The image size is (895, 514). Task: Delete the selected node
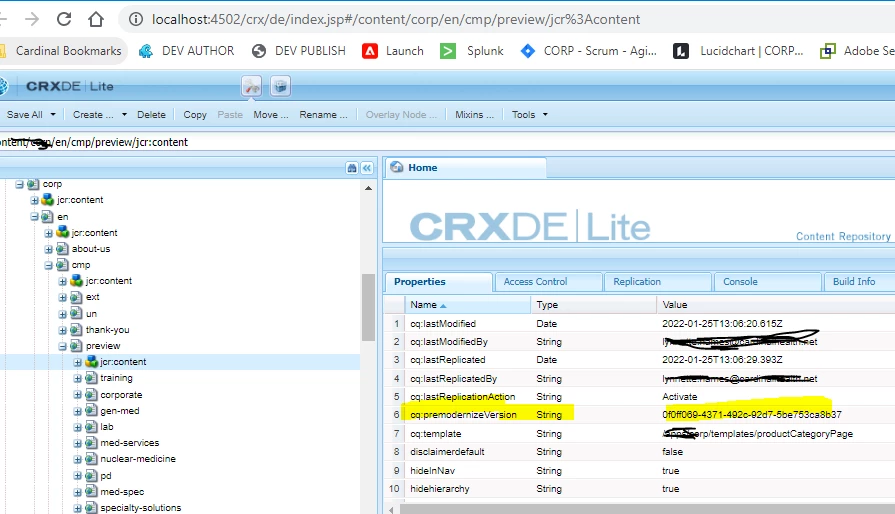tap(151, 115)
